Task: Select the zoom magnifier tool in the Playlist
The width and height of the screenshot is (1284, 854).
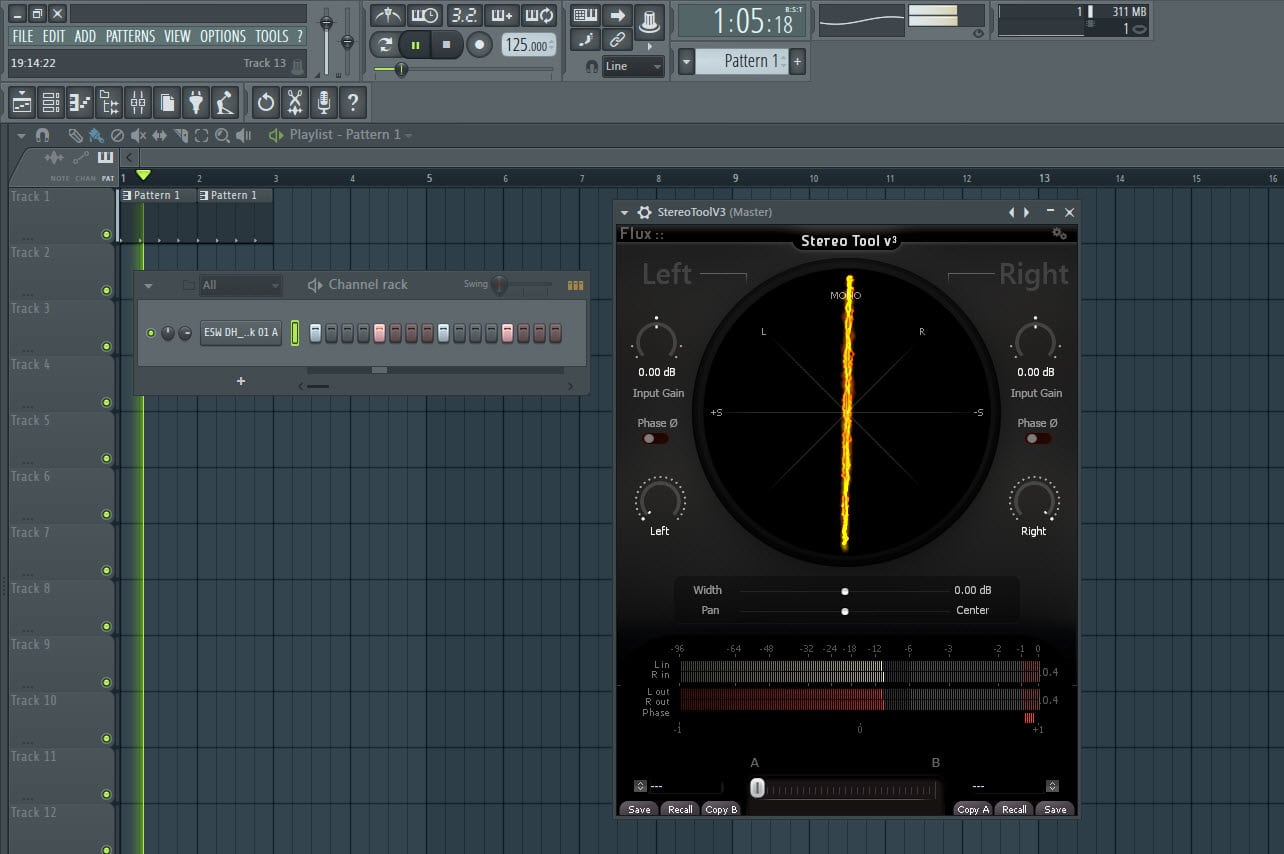Action: coord(222,134)
